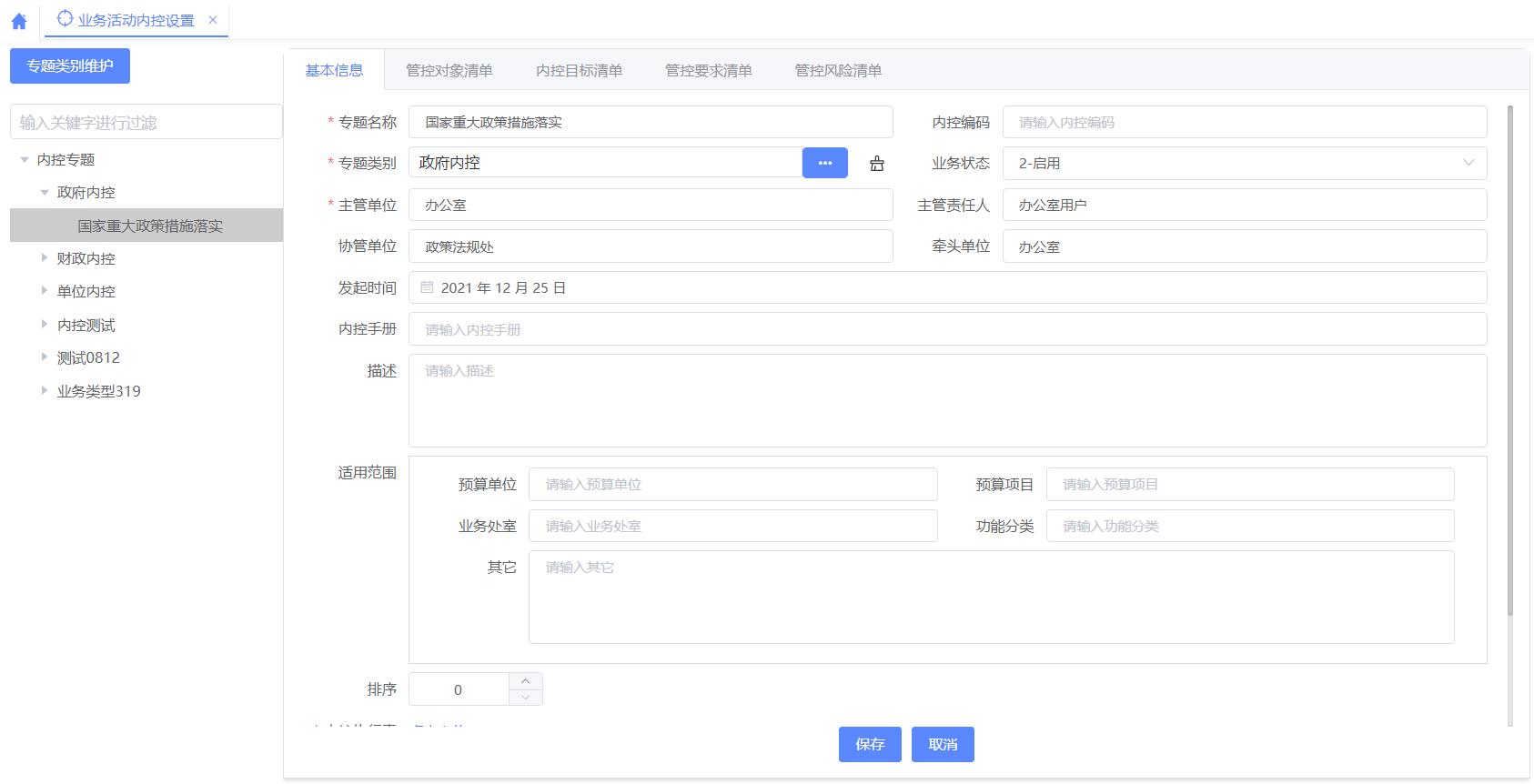
Task: Collapse the 政府内控 tree node
Action: (x=45, y=192)
